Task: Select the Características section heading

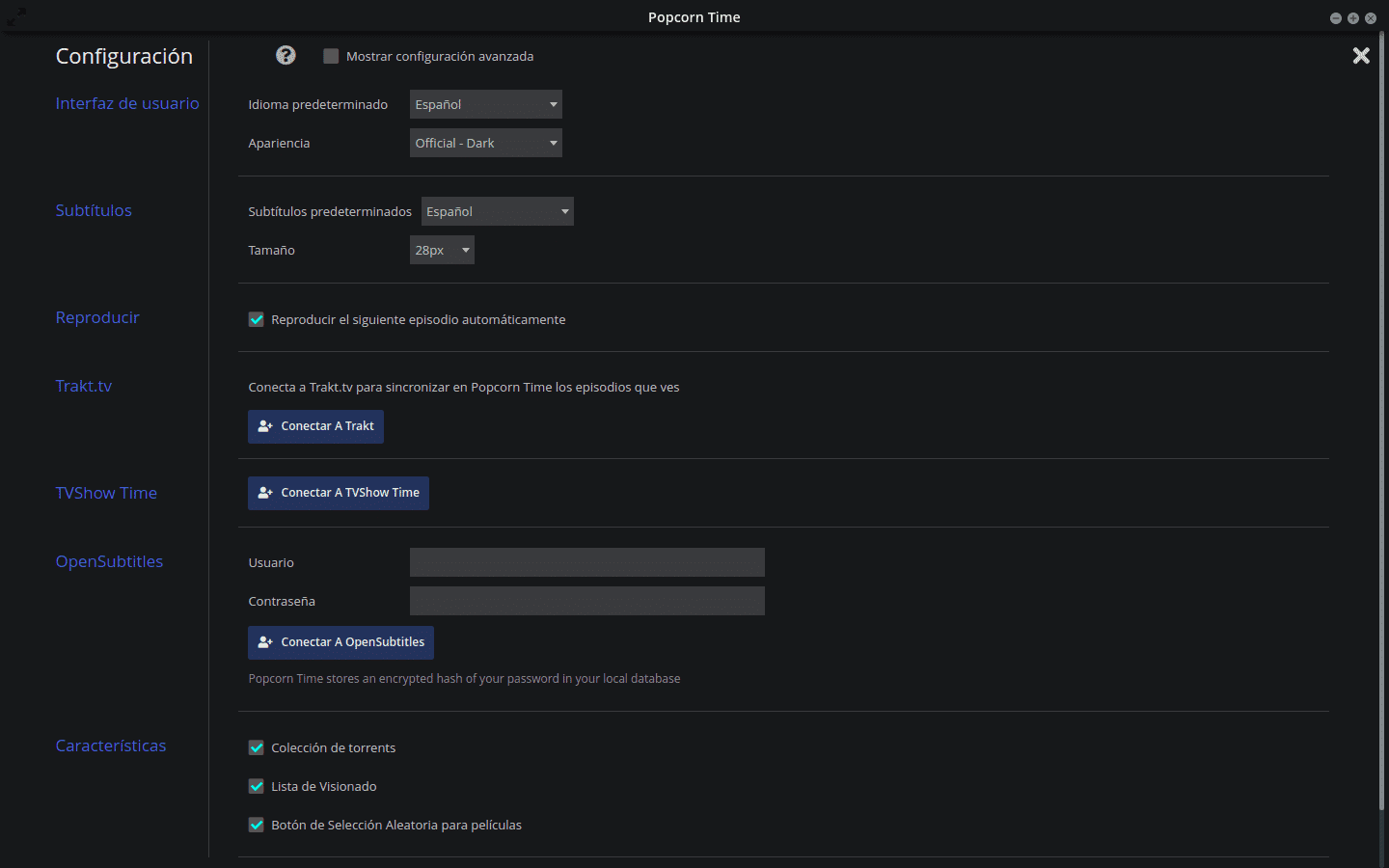Action: pyautogui.click(x=111, y=746)
